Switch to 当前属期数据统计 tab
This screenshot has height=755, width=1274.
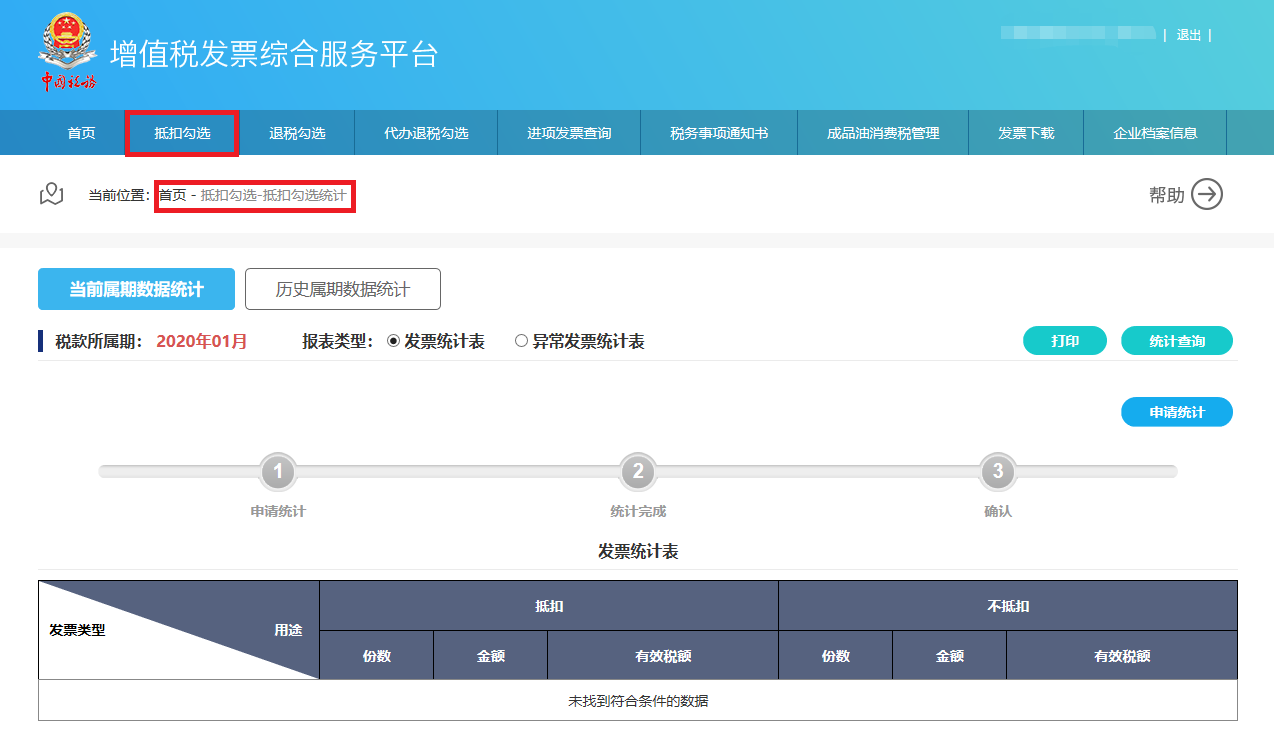click(136, 289)
